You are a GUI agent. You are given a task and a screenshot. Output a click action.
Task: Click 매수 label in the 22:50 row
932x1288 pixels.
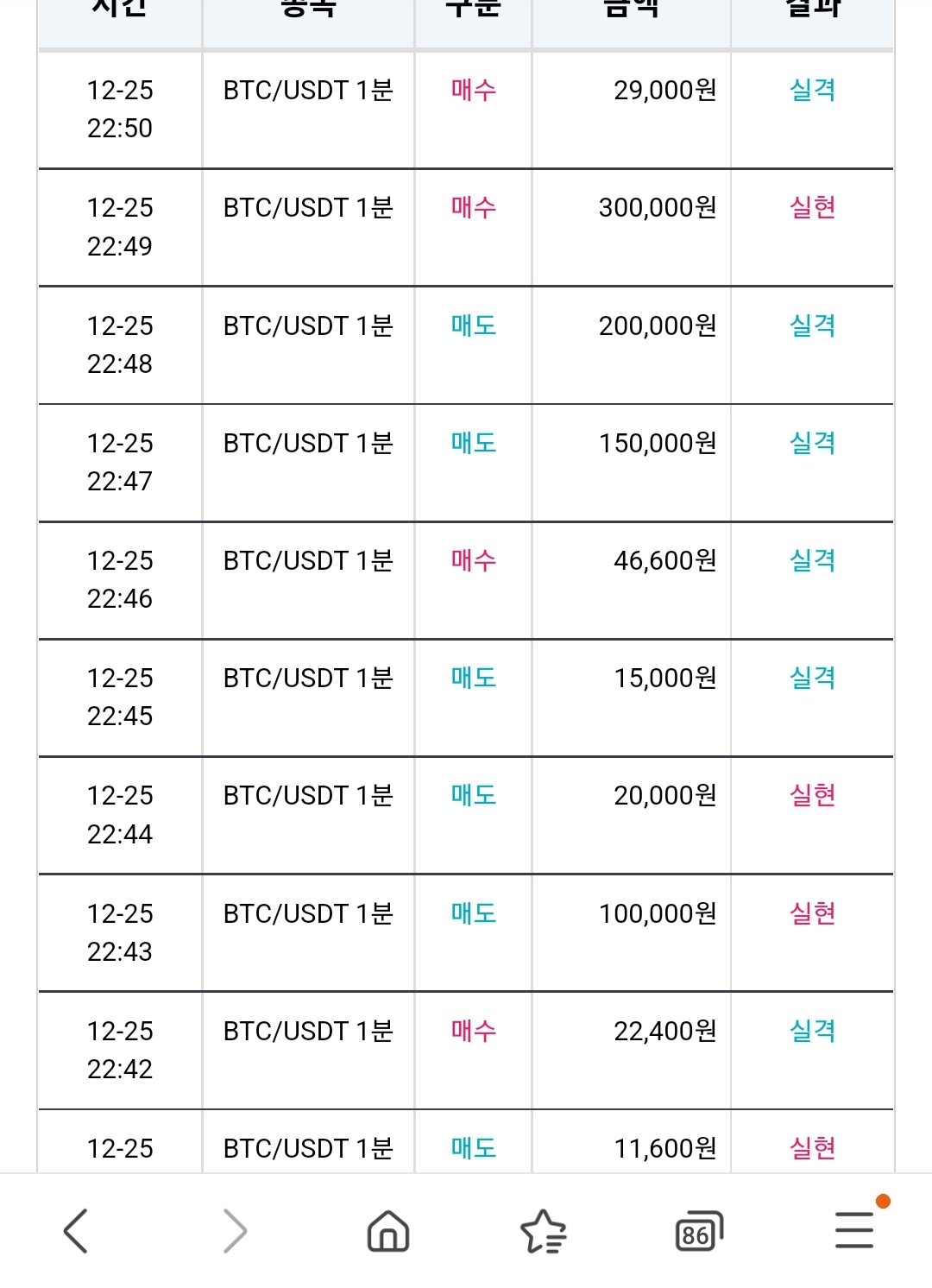(473, 90)
